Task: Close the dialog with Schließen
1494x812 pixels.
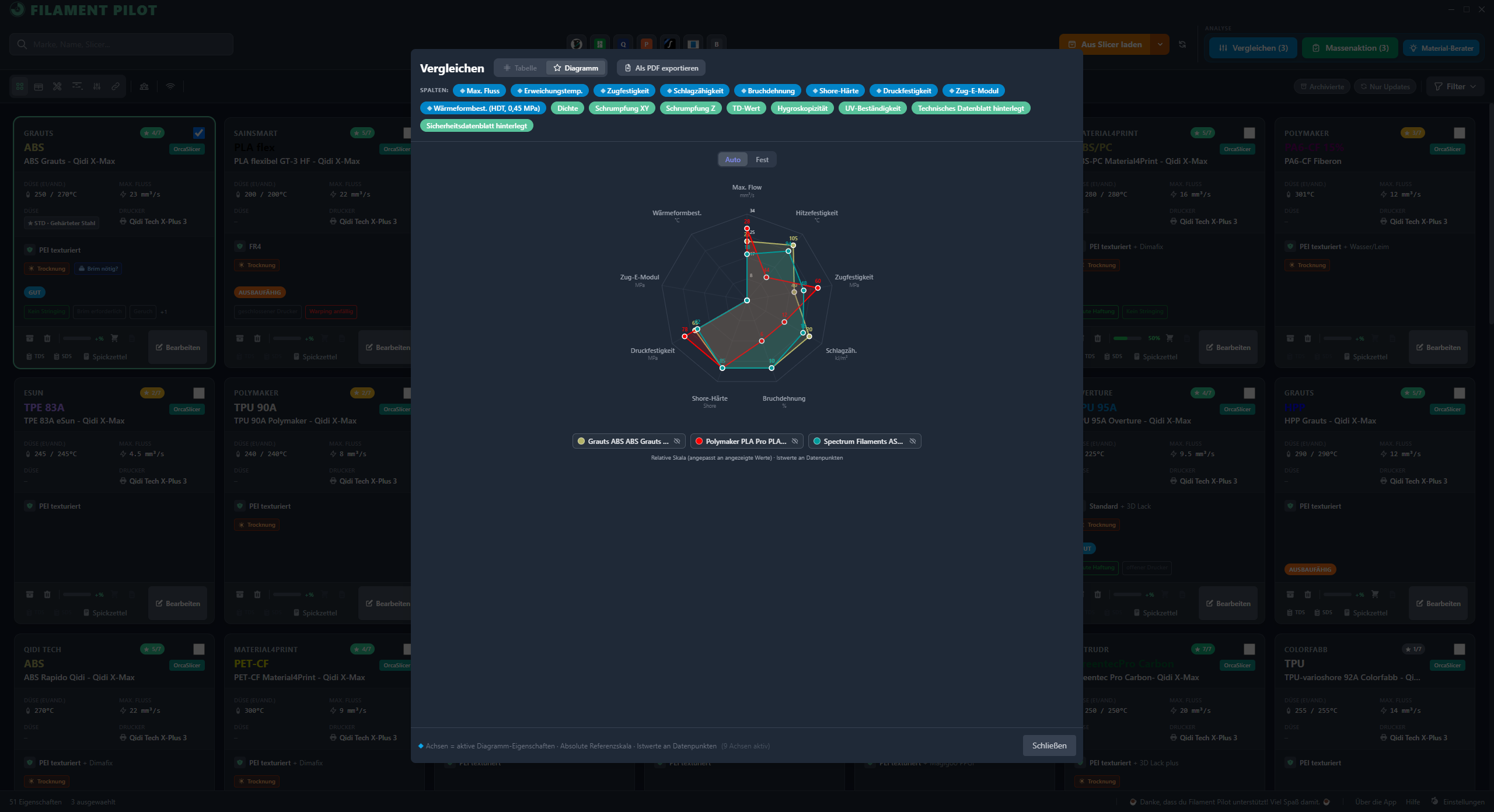Action: pyautogui.click(x=1049, y=745)
